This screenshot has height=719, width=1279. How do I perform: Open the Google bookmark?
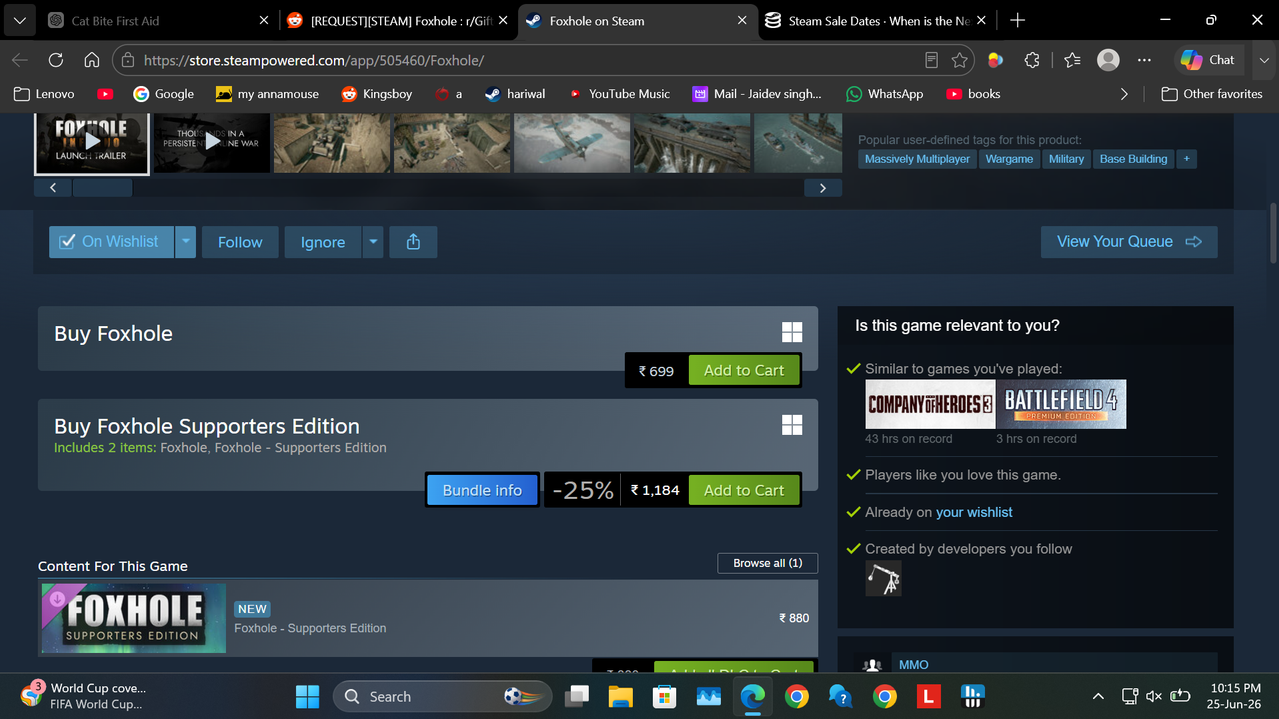pos(163,94)
